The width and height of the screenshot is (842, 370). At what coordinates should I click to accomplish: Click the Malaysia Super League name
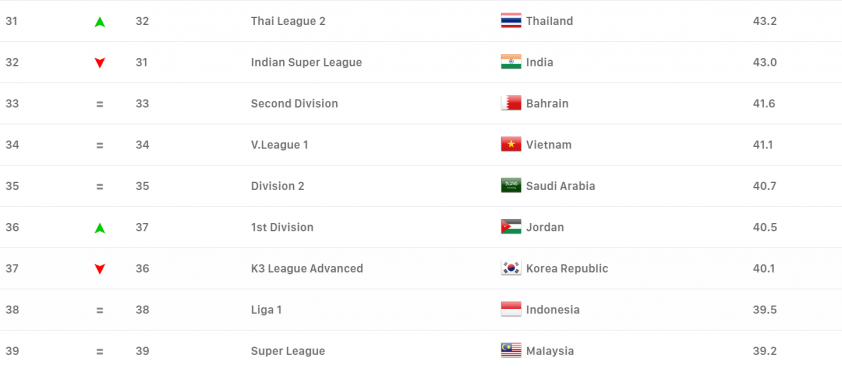click(x=288, y=351)
